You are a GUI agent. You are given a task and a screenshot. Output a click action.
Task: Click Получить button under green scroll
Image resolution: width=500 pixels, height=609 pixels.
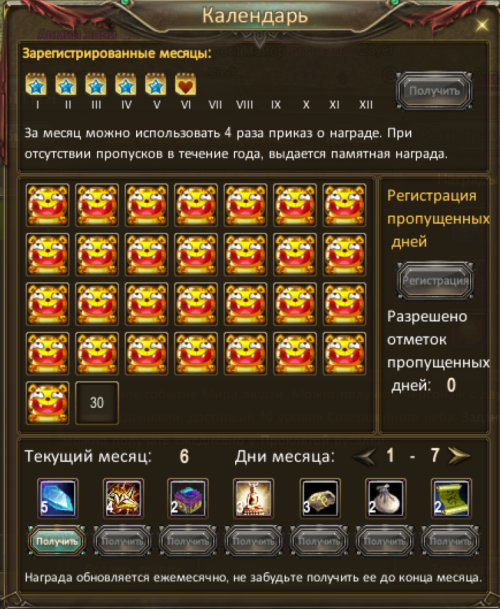(x=451, y=541)
